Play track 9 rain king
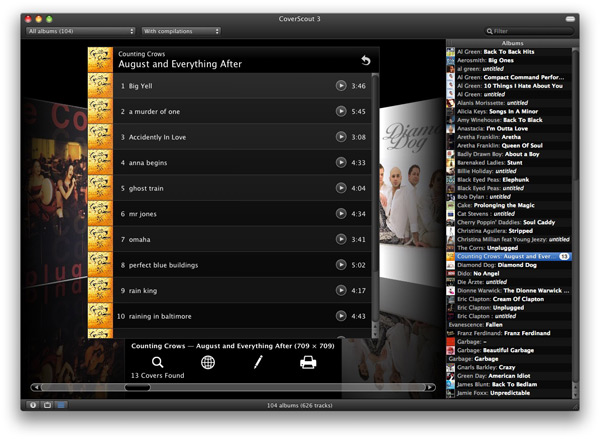600x439 pixels. pyautogui.click(x=341, y=290)
